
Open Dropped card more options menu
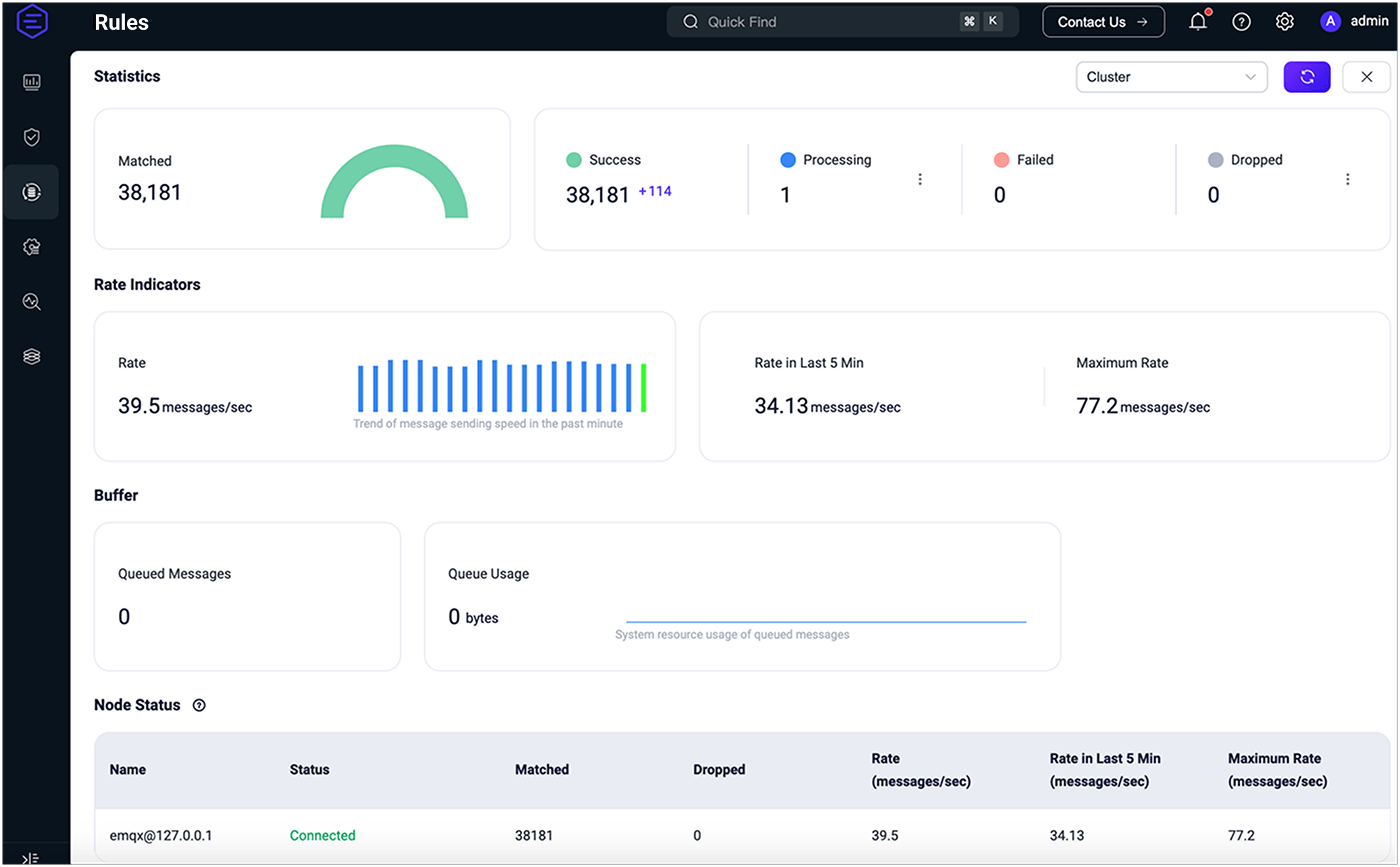point(1347,179)
